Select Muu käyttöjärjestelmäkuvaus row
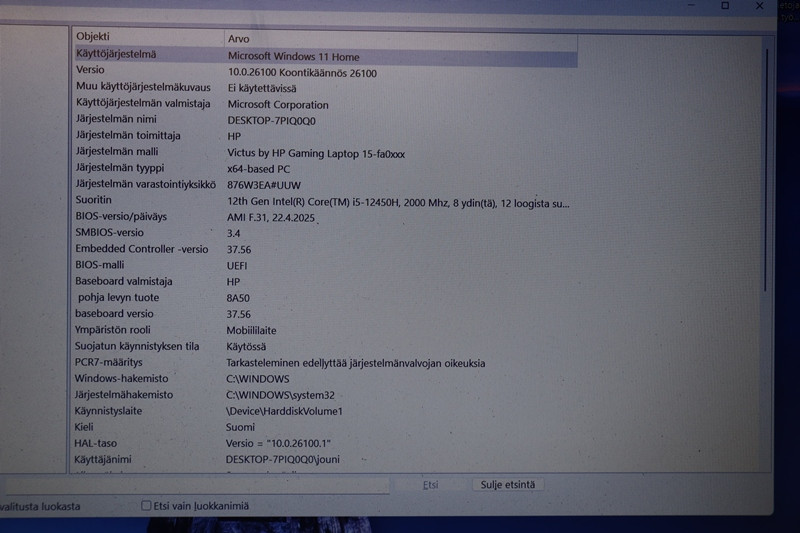800x533 pixels. (326, 87)
